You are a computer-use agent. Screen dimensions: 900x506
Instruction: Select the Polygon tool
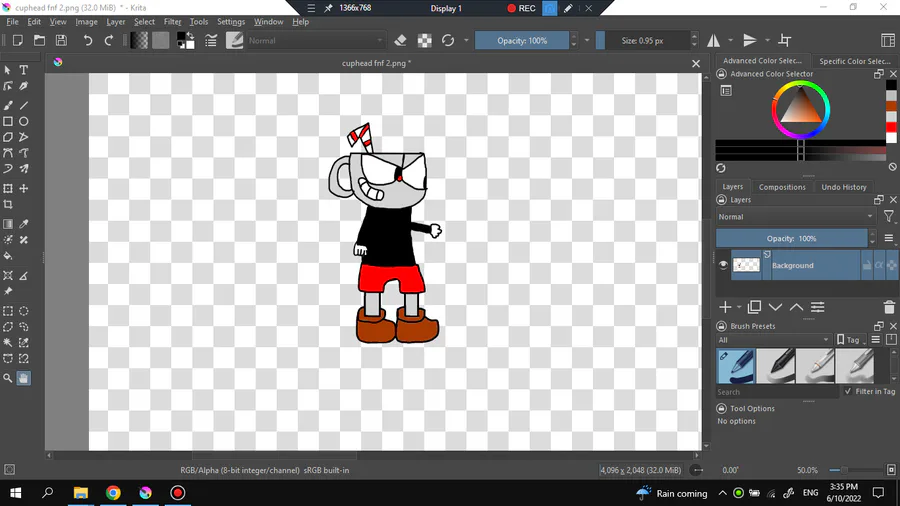(x=8, y=137)
